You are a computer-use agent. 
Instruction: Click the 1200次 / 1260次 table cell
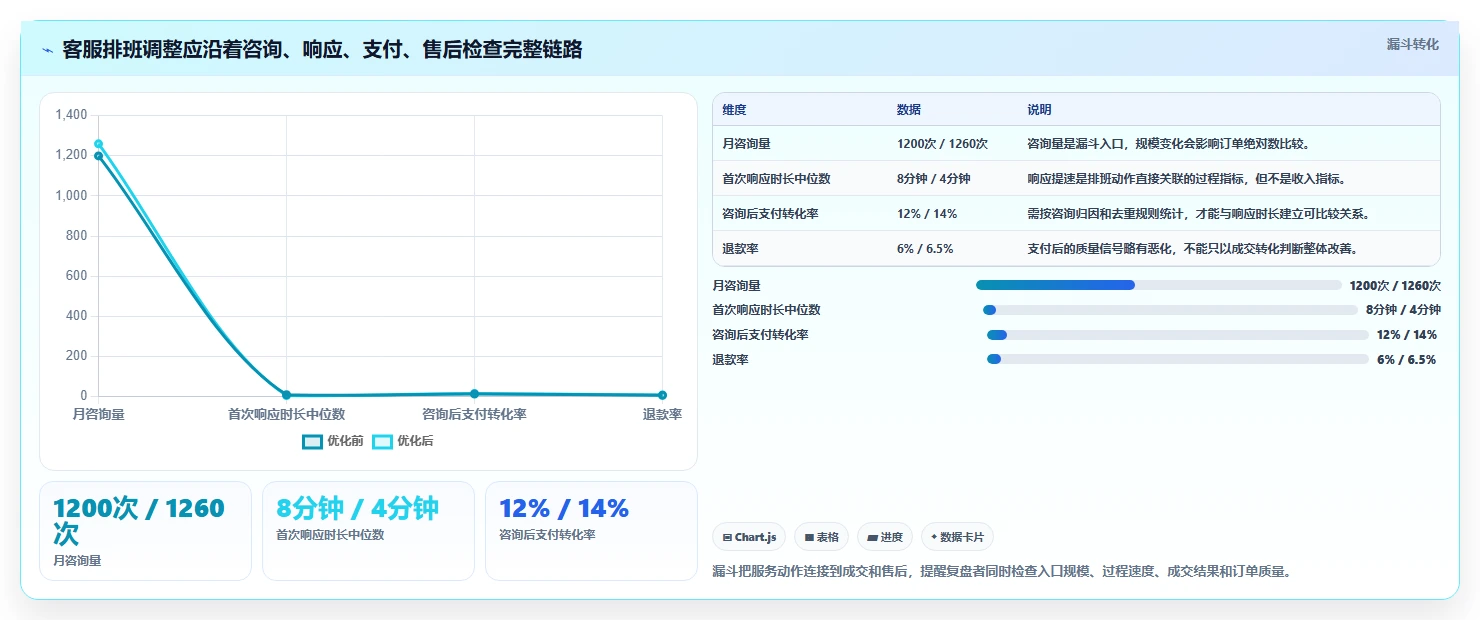coord(942,144)
